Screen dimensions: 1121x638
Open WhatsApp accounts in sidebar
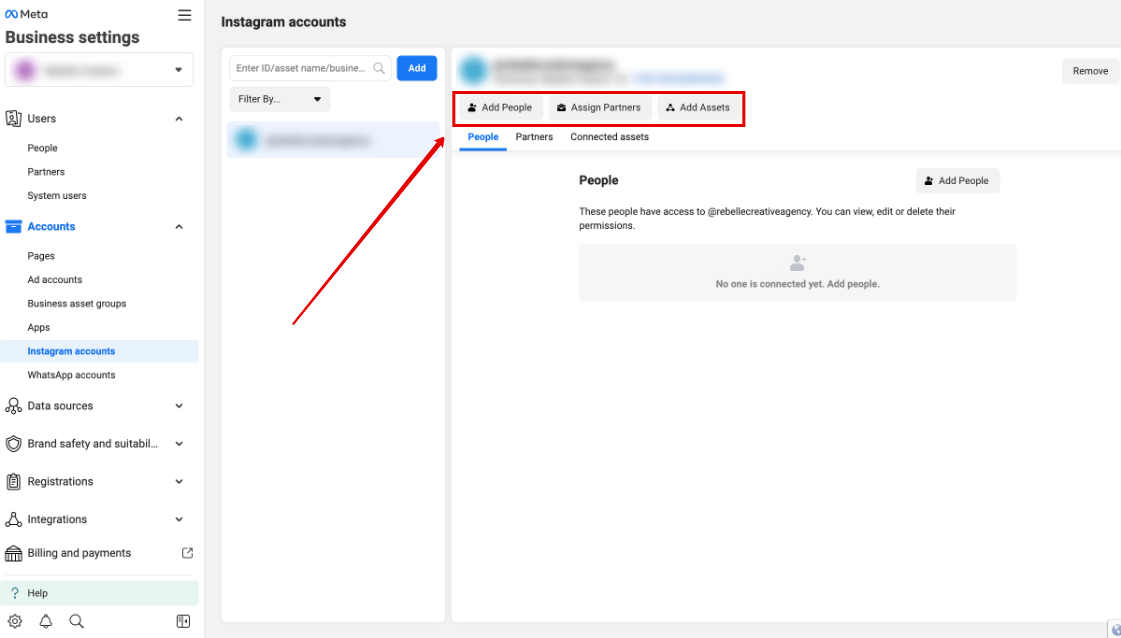(x=71, y=375)
